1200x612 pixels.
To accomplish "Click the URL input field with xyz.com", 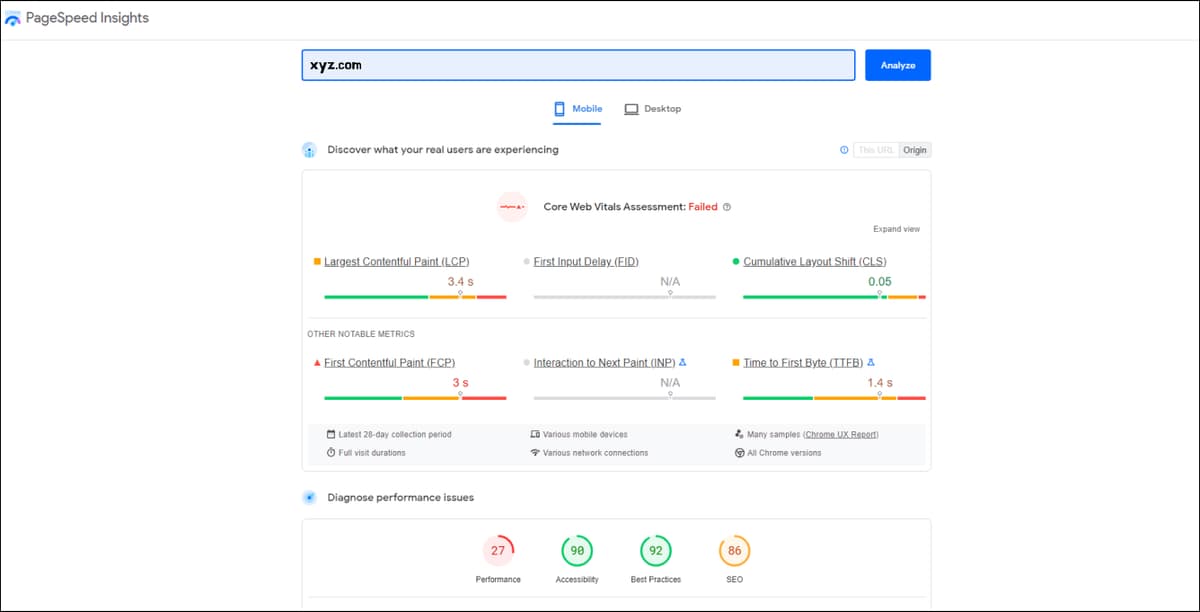I will (x=579, y=65).
